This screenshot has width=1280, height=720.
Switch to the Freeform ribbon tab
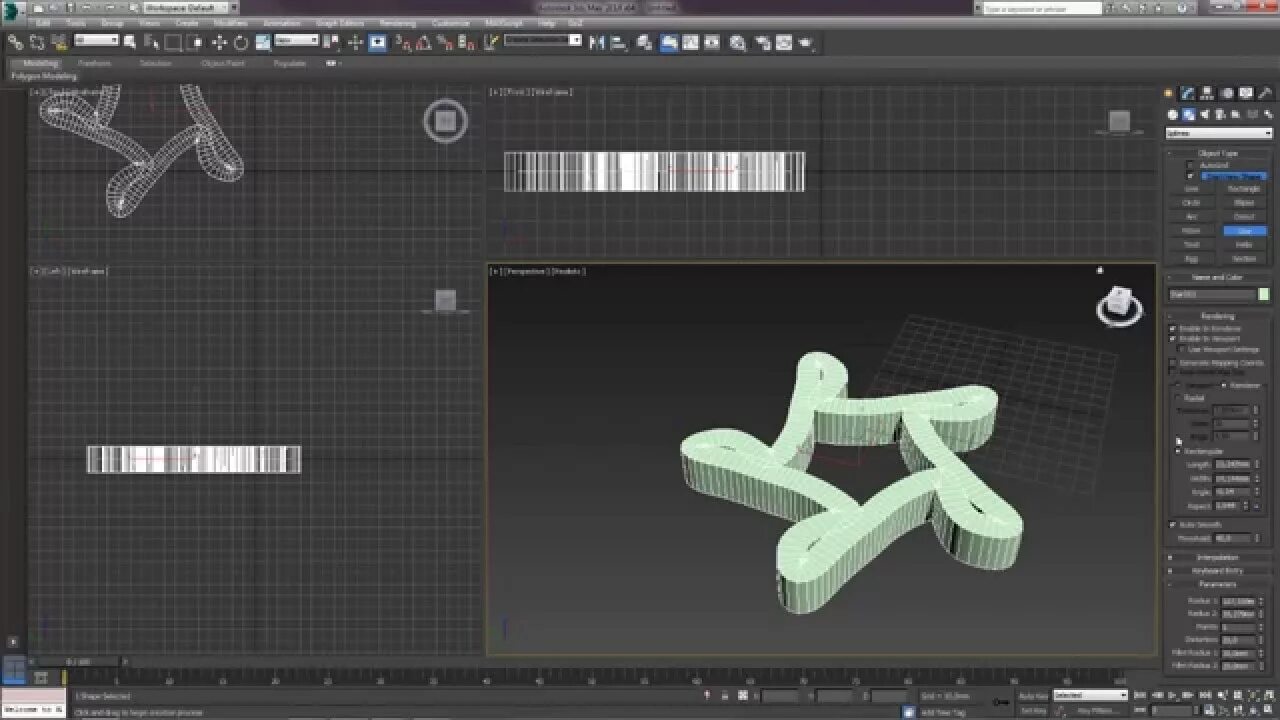coord(95,63)
